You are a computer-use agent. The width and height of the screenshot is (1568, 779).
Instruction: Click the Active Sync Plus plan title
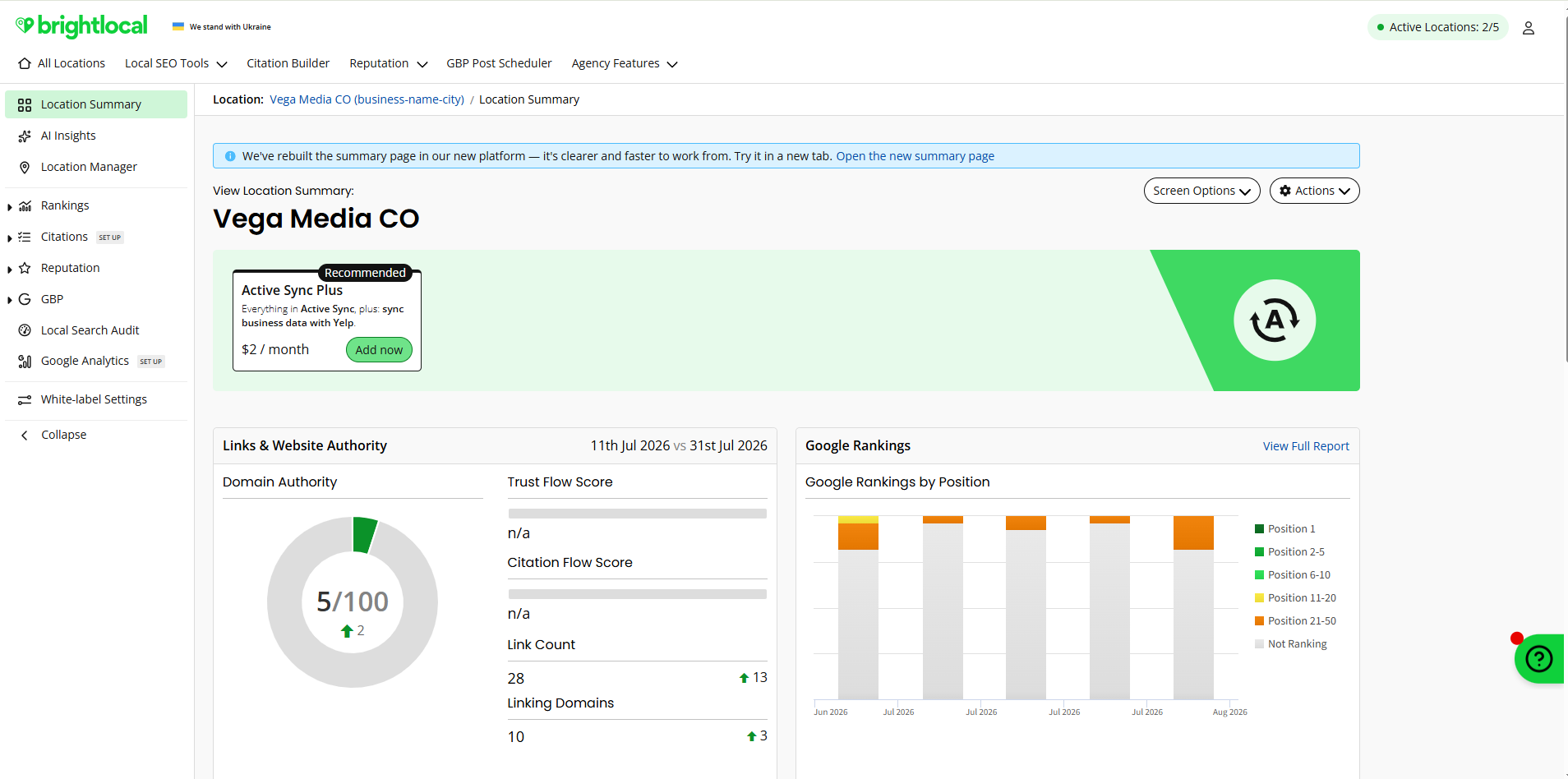[292, 290]
